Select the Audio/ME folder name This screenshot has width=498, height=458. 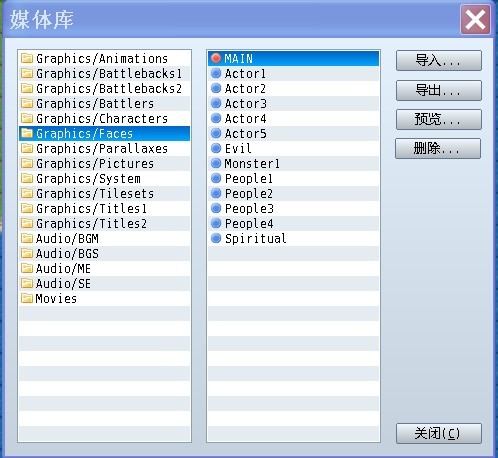(x=63, y=269)
